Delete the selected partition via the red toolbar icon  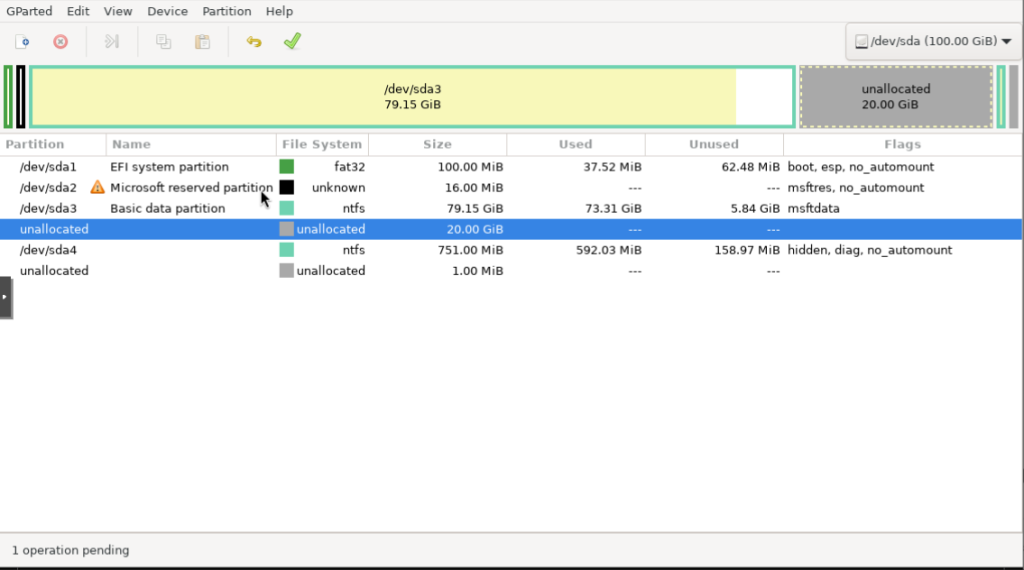tap(60, 42)
